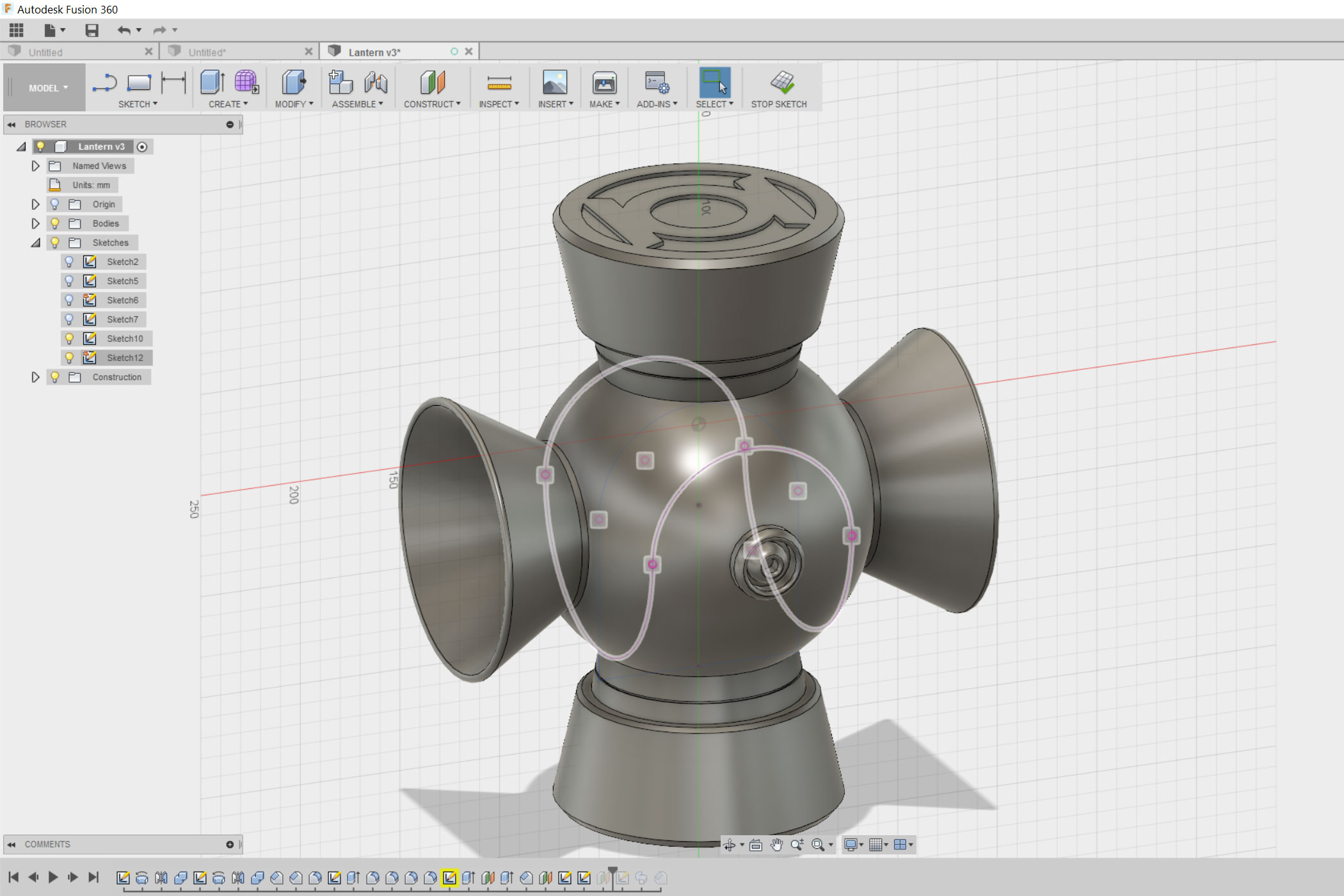
Task: Click the Stop Sketch icon
Action: point(781,83)
